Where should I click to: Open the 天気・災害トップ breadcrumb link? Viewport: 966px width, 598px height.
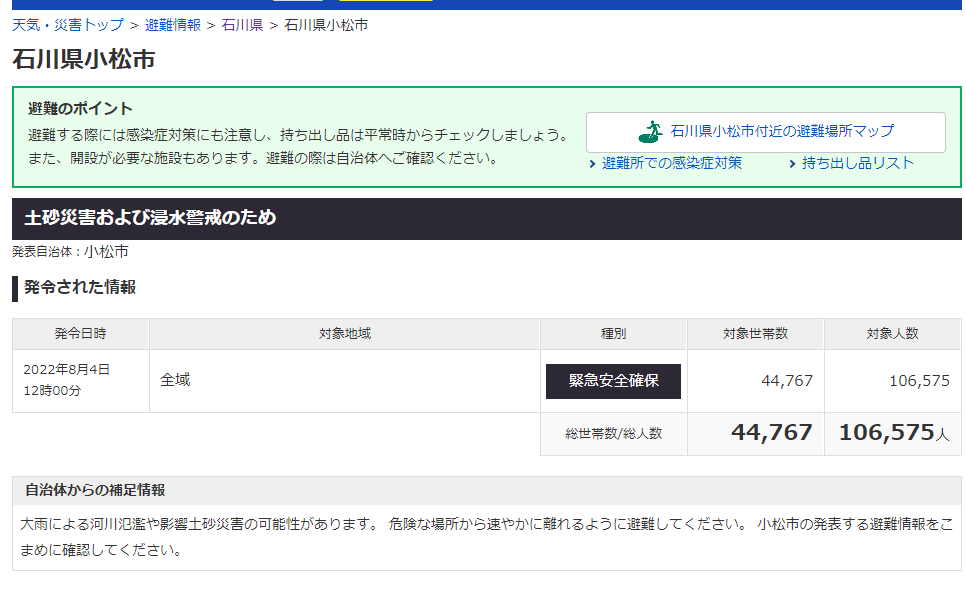click(68, 25)
